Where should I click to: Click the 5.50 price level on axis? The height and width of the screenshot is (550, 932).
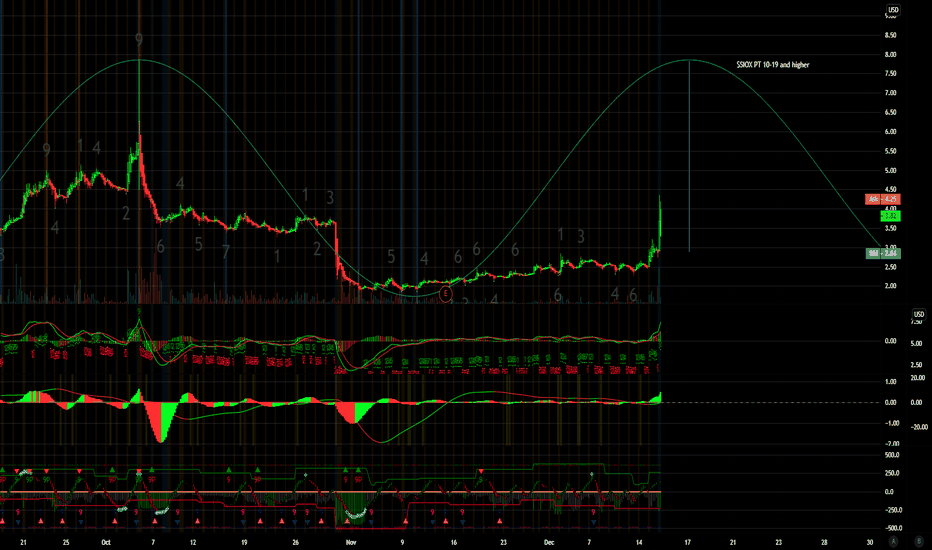[x=890, y=151]
